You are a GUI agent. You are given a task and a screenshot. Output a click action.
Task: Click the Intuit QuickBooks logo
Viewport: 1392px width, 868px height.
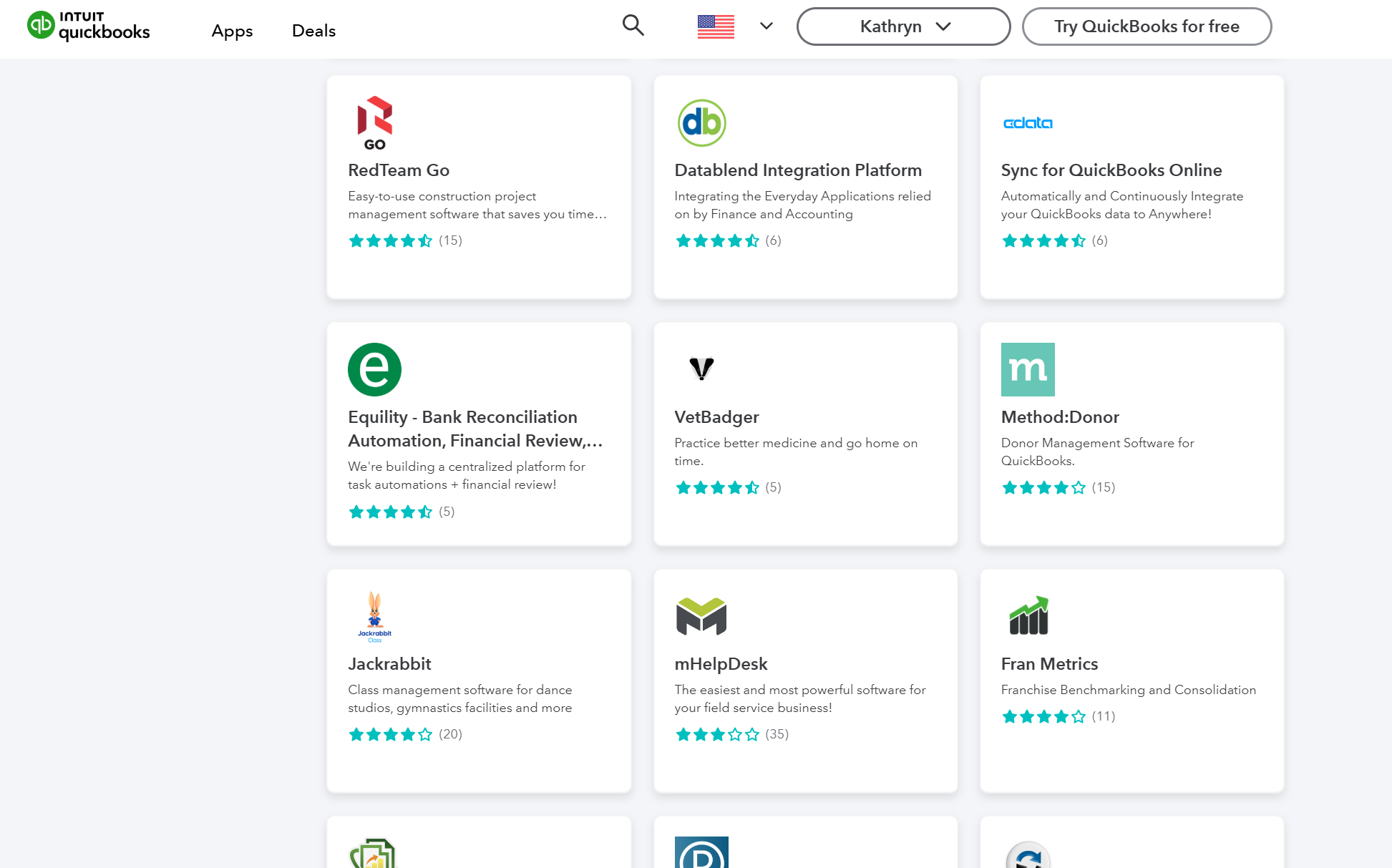click(89, 26)
